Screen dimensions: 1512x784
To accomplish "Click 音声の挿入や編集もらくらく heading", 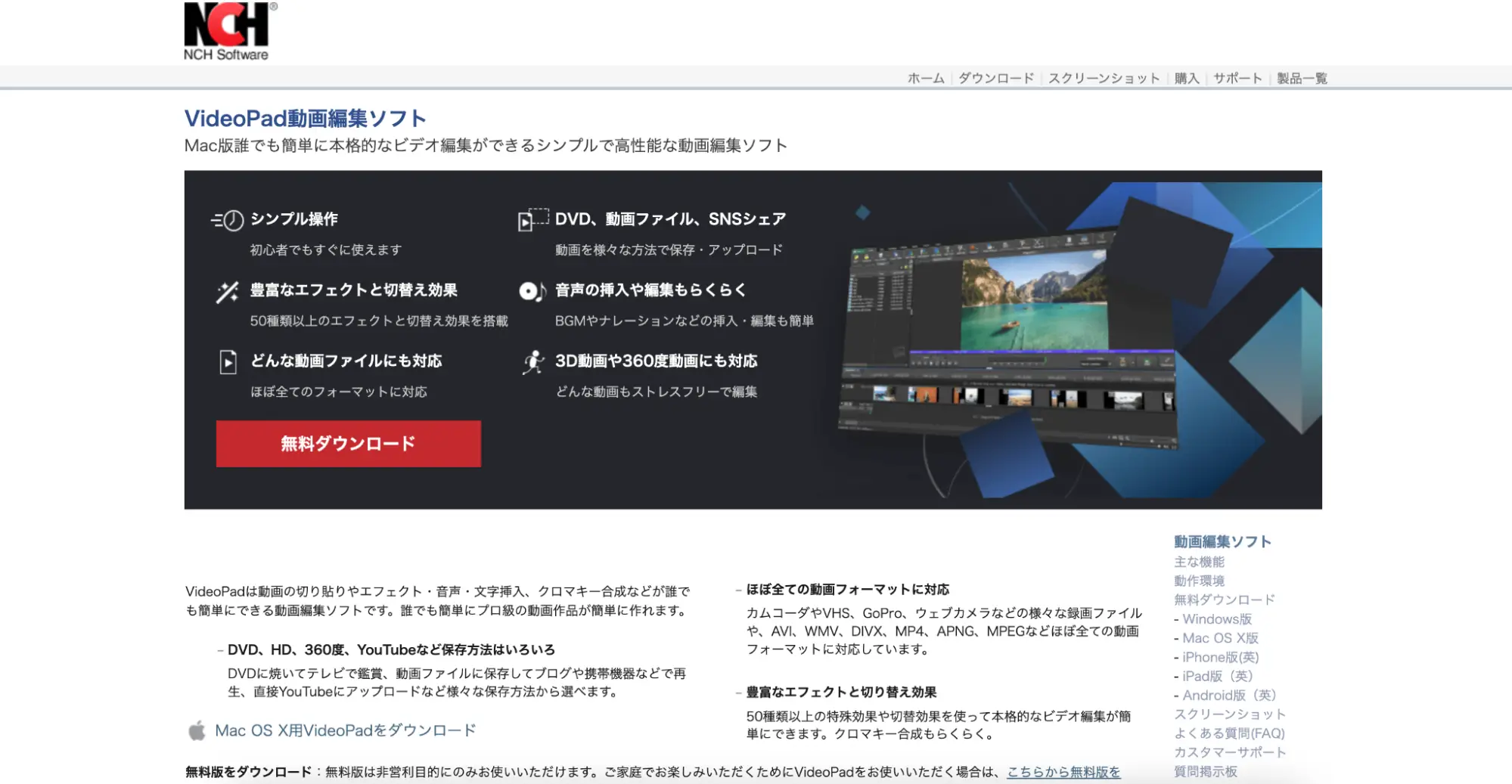I will pos(650,290).
